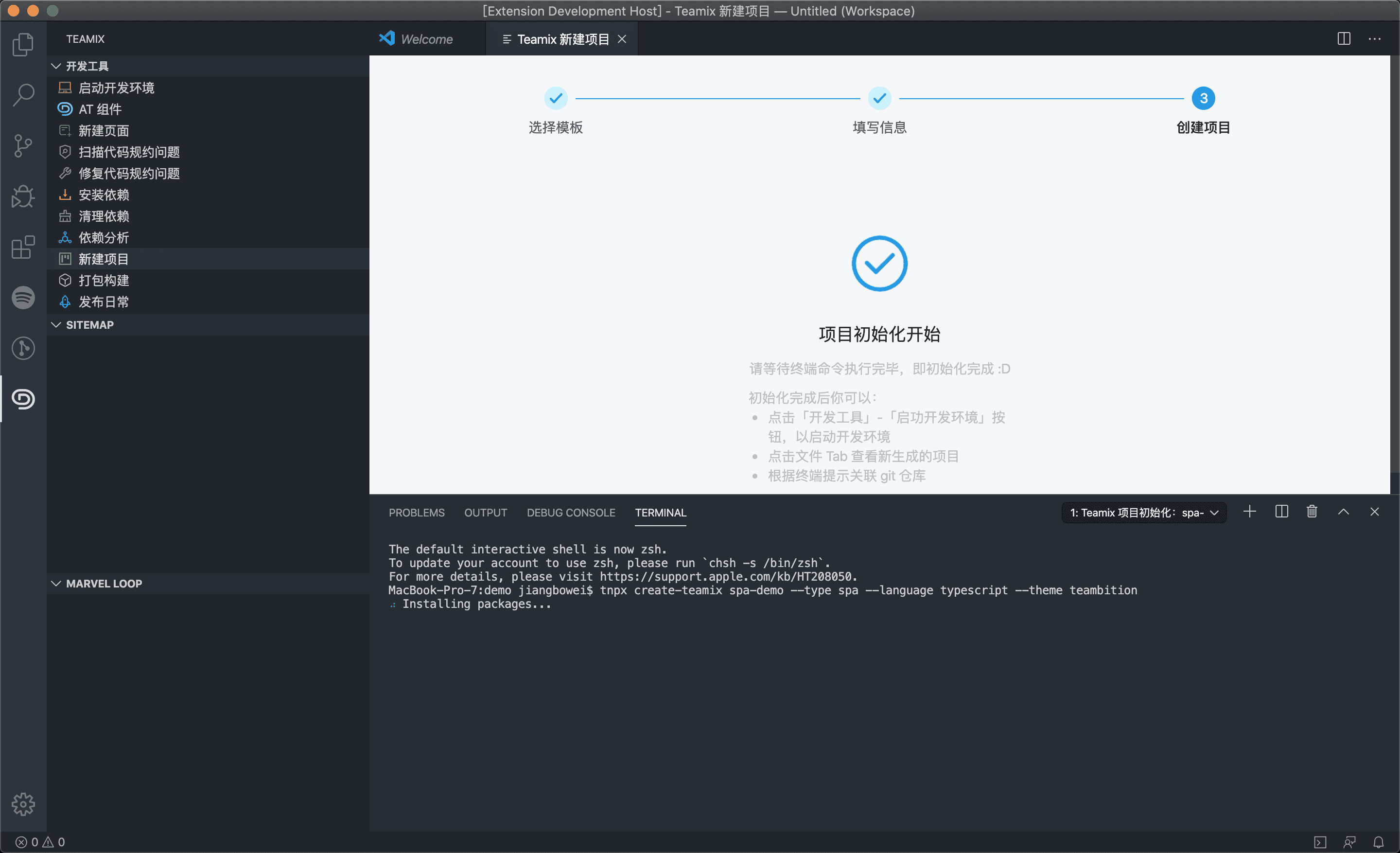Open the Explorer view in activity bar

tap(23, 44)
